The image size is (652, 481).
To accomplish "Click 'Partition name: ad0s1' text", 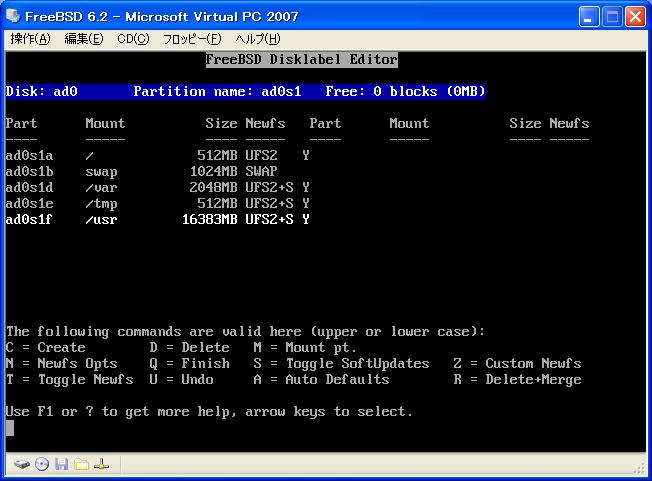I will 217,91.
